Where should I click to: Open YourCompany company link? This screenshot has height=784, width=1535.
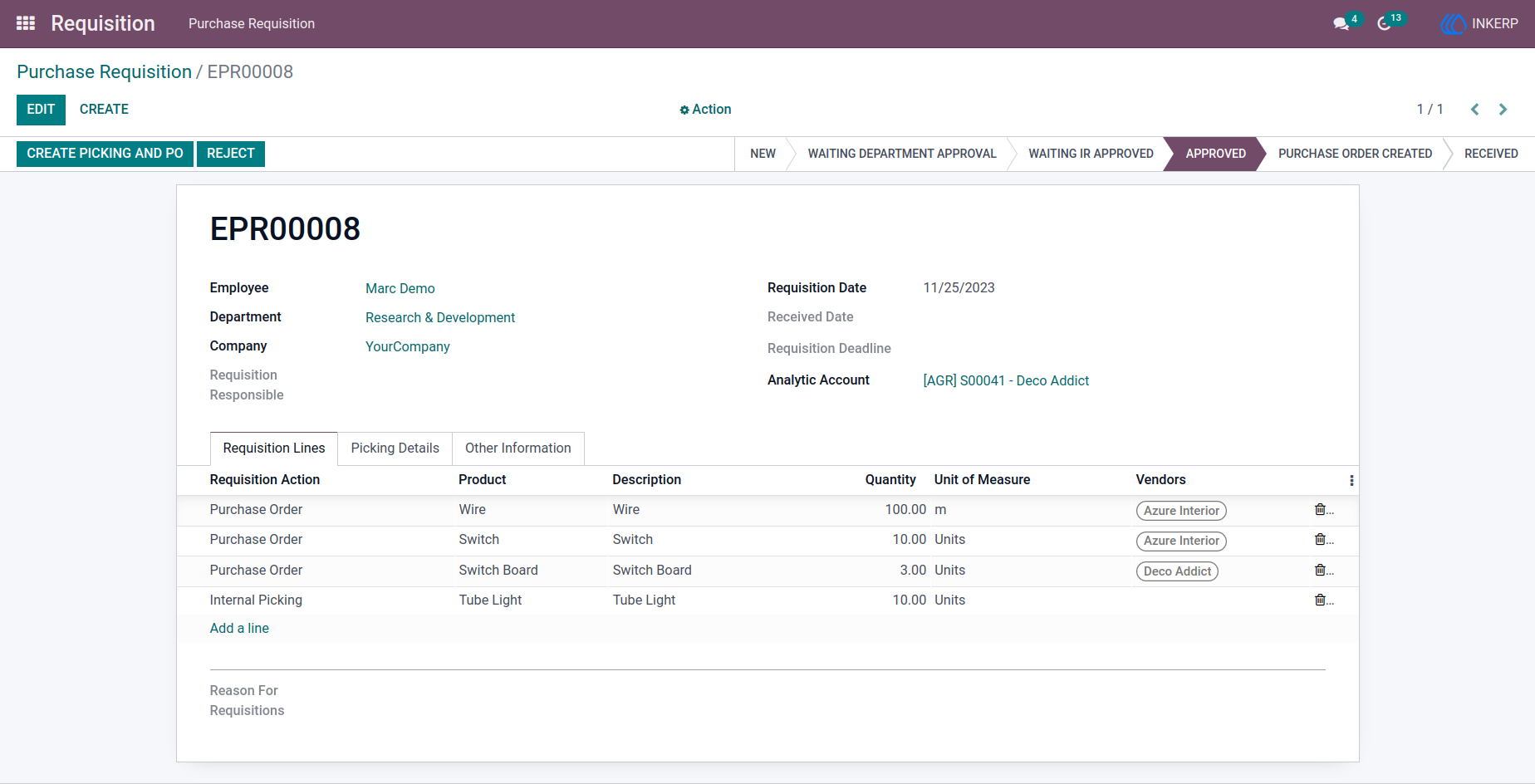click(408, 346)
